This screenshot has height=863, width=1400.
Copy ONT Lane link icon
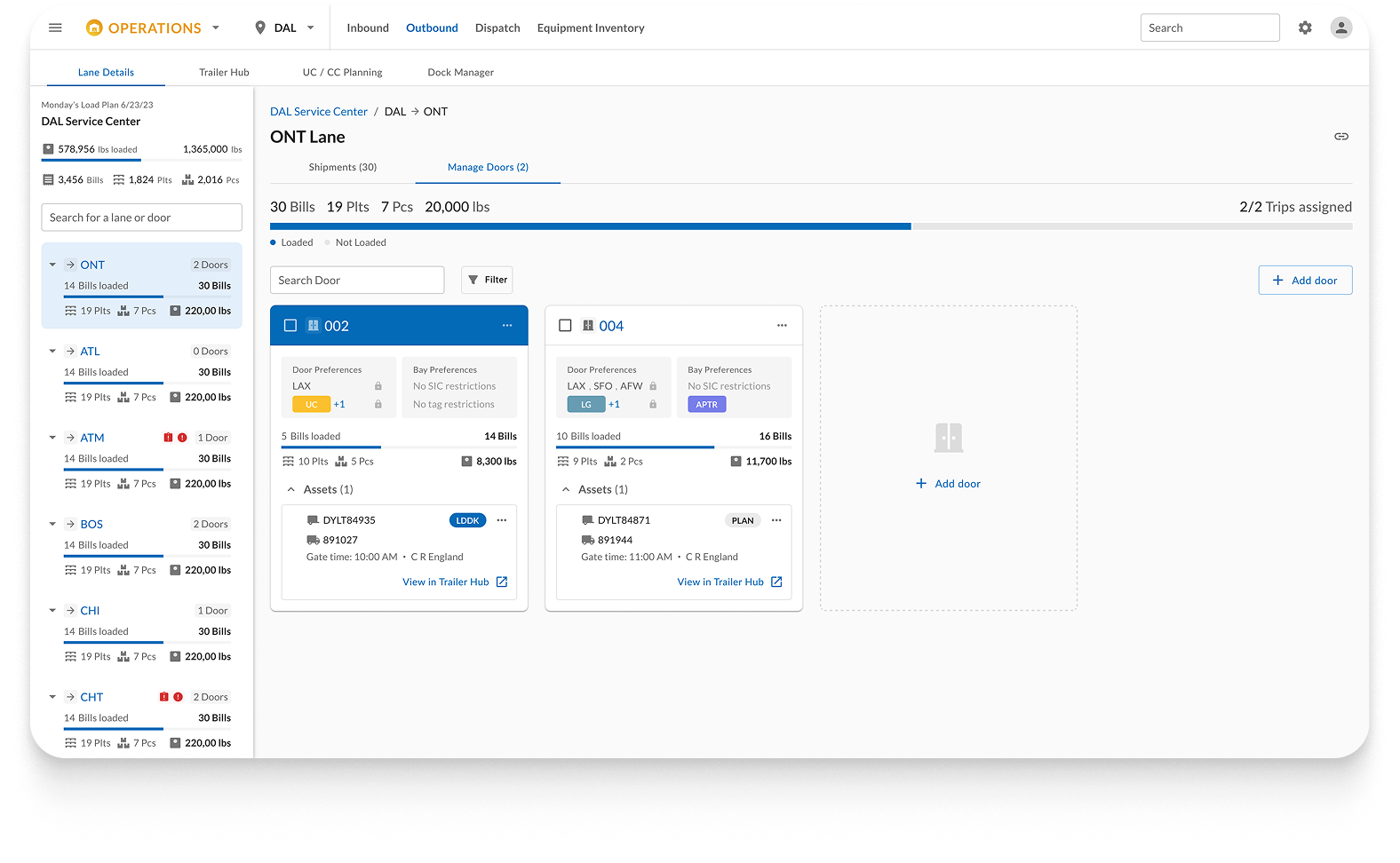tap(1341, 137)
